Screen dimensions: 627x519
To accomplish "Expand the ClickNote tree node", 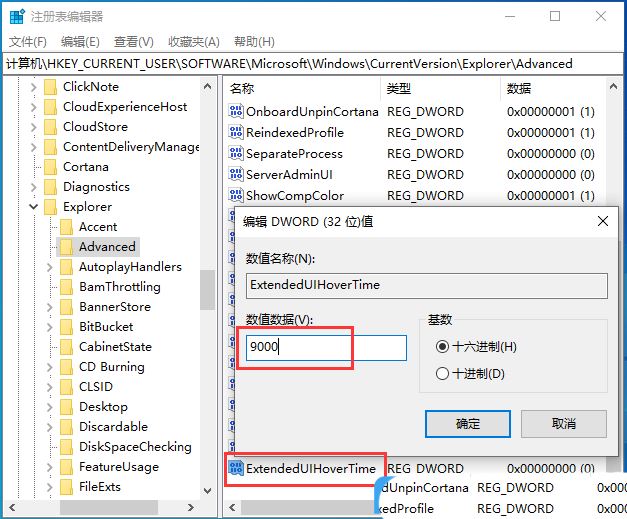I will click(x=34, y=87).
